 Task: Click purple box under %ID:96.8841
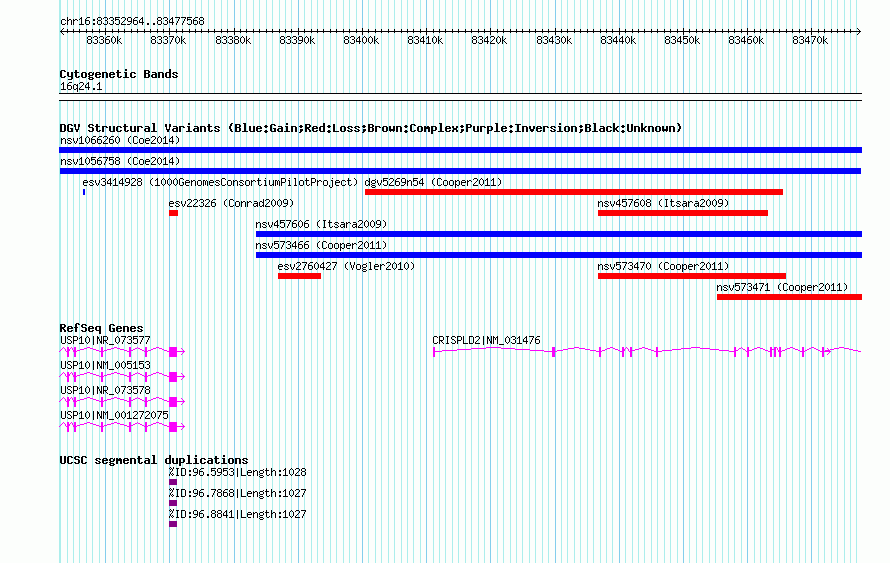[173, 524]
